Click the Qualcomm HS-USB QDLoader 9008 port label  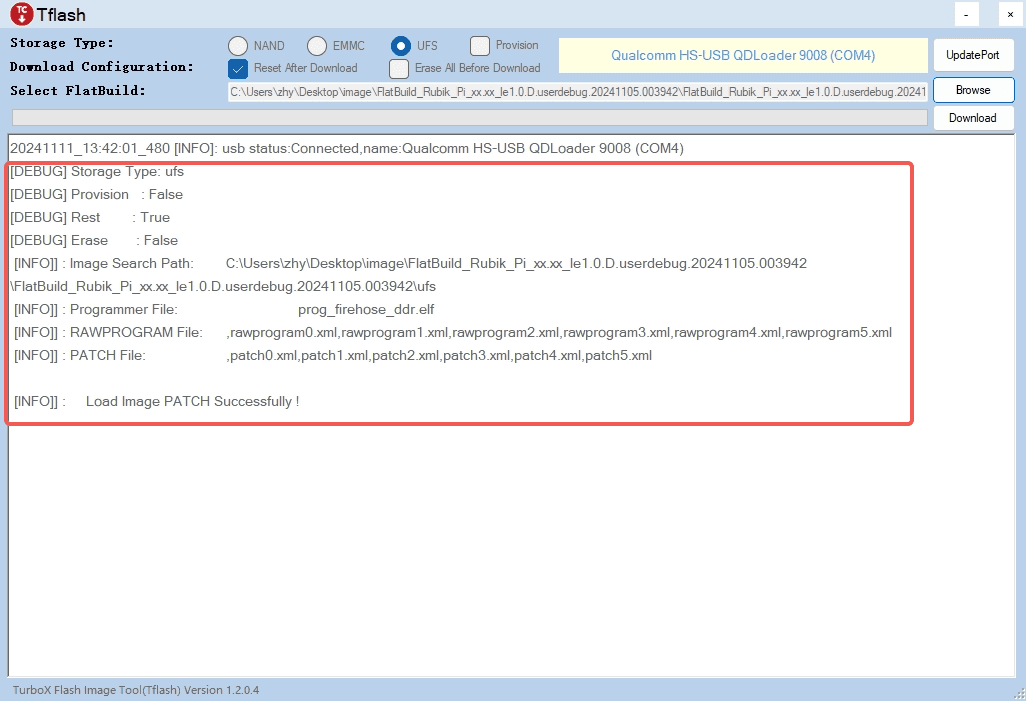(743, 56)
